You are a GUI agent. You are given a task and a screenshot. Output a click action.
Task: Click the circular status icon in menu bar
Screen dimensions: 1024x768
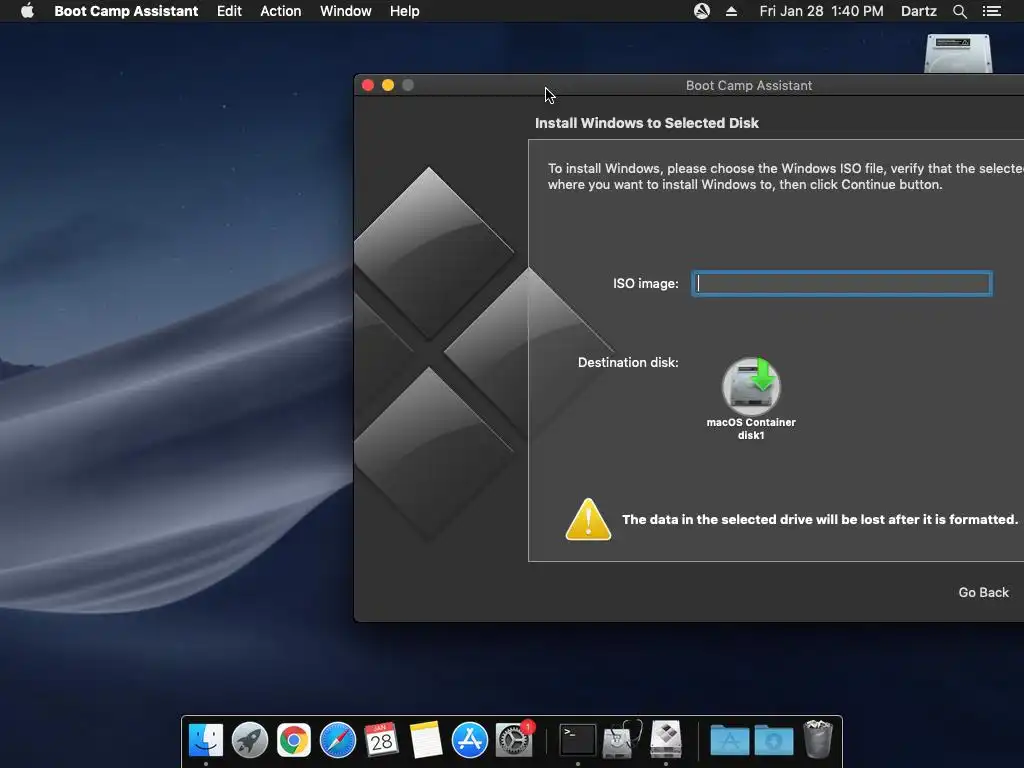tap(701, 11)
